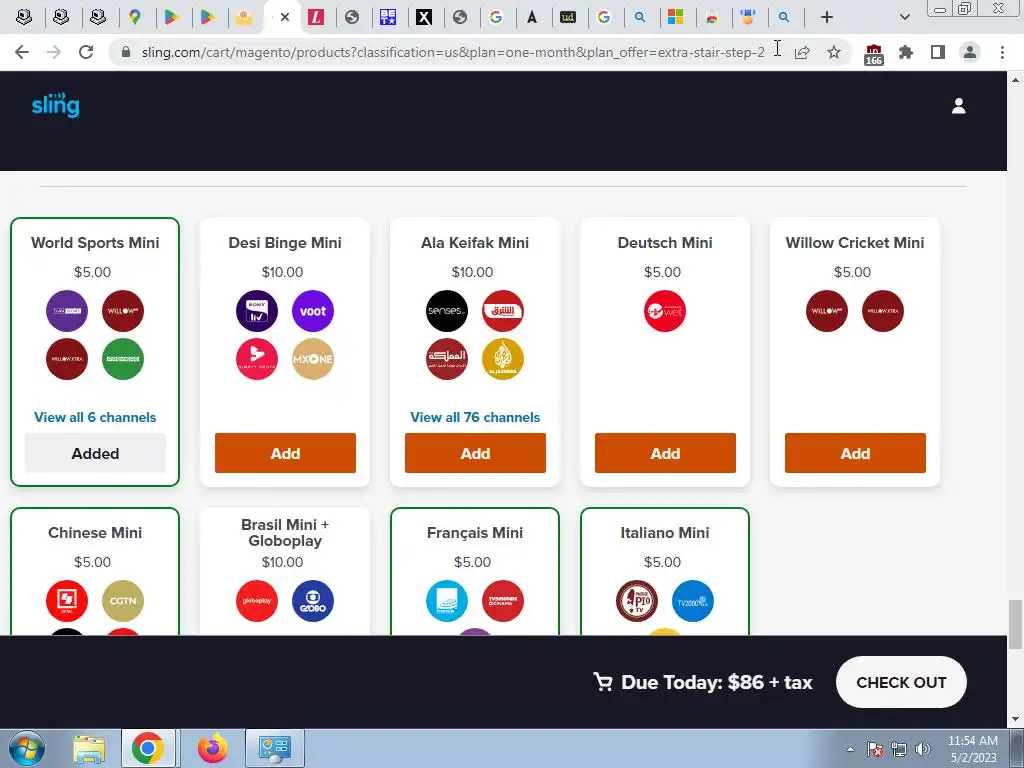Click the Français Mini card title
The width and height of the screenshot is (1024, 768).
[x=475, y=533]
